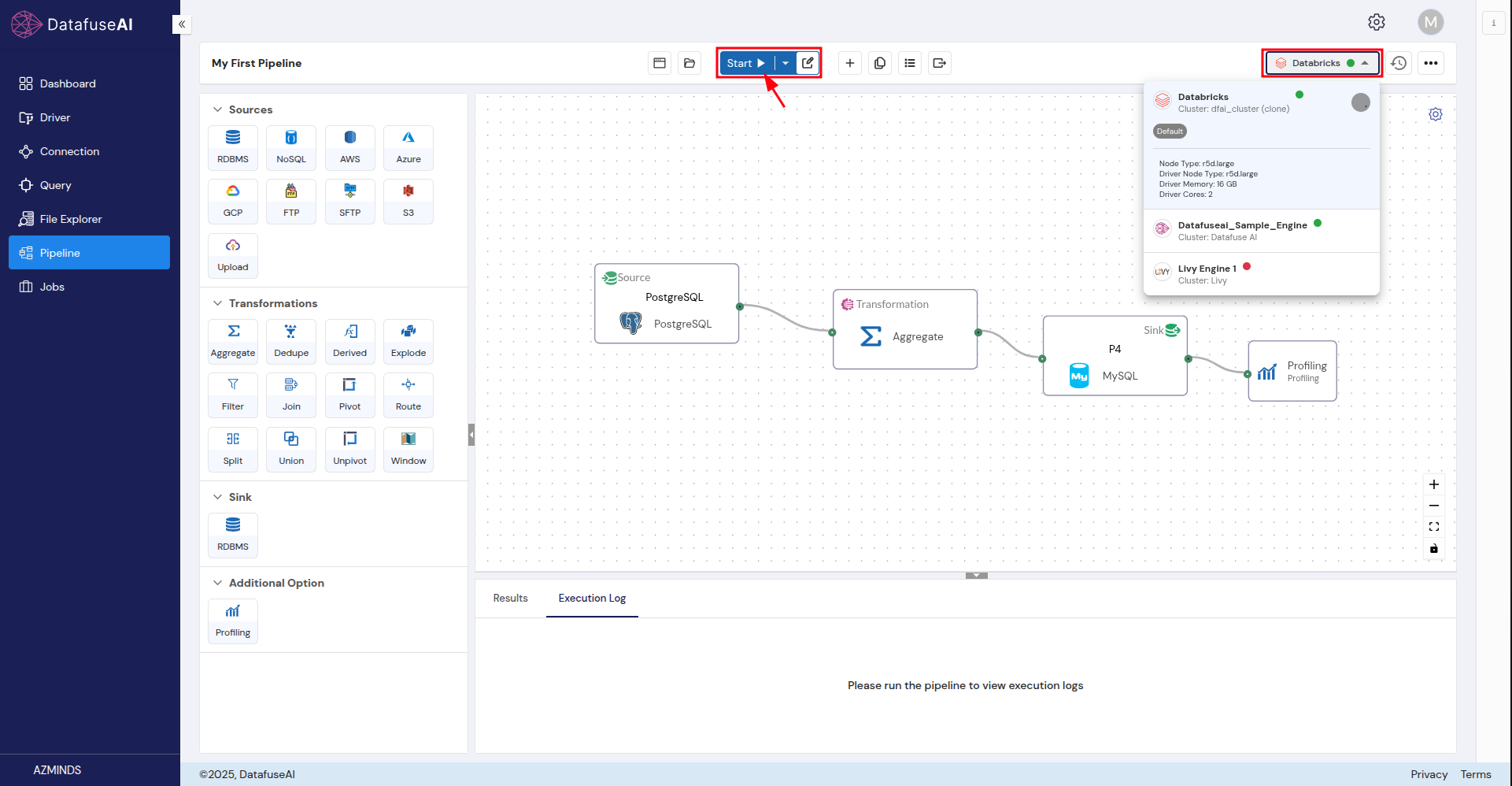
Task: Switch to the Results tab
Action: pyautogui.click(x=510, y=598)
